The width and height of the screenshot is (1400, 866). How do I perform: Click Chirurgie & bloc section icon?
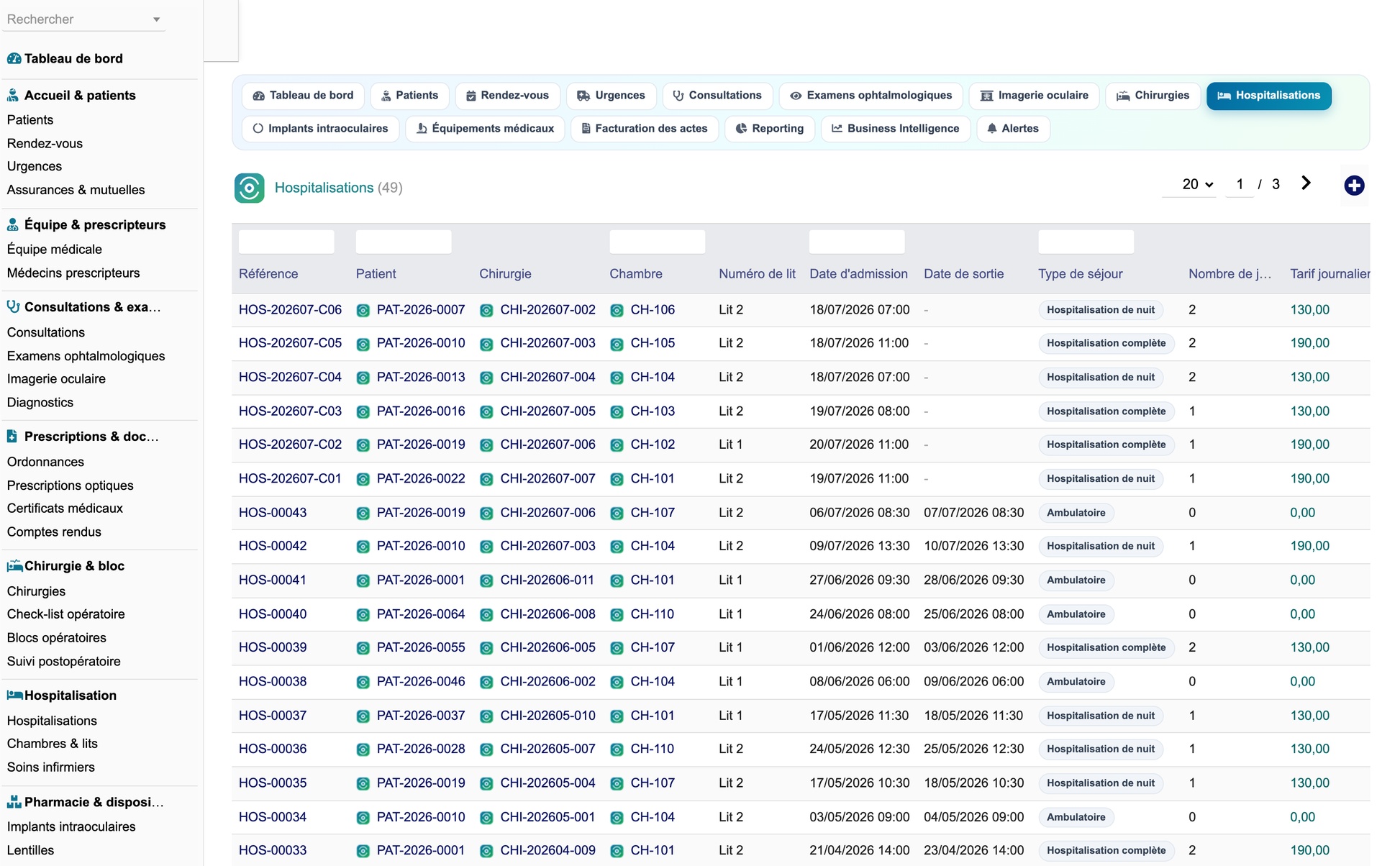[x=14, y=566]
